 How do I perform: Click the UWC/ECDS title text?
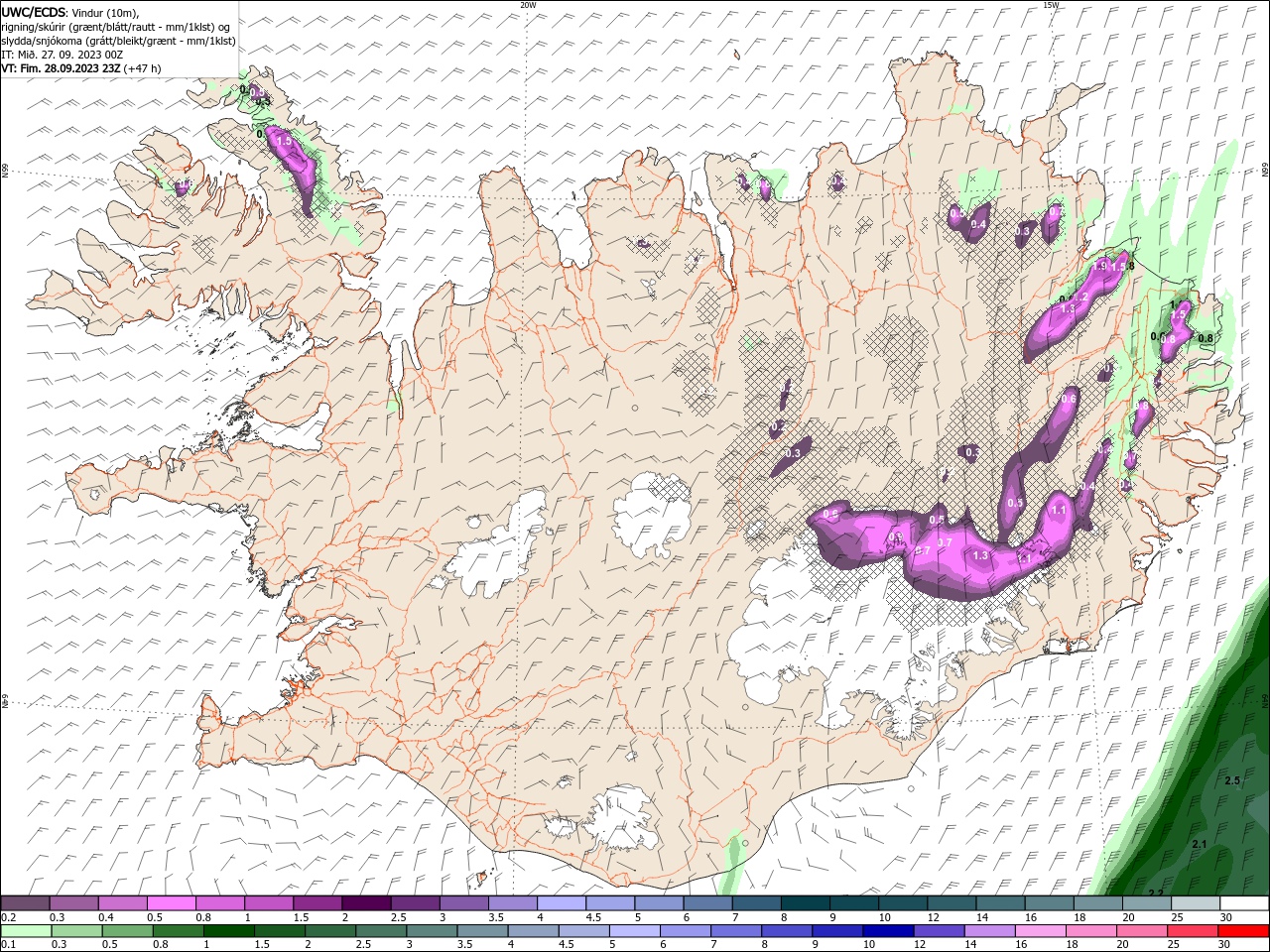[x=34, y=12]
